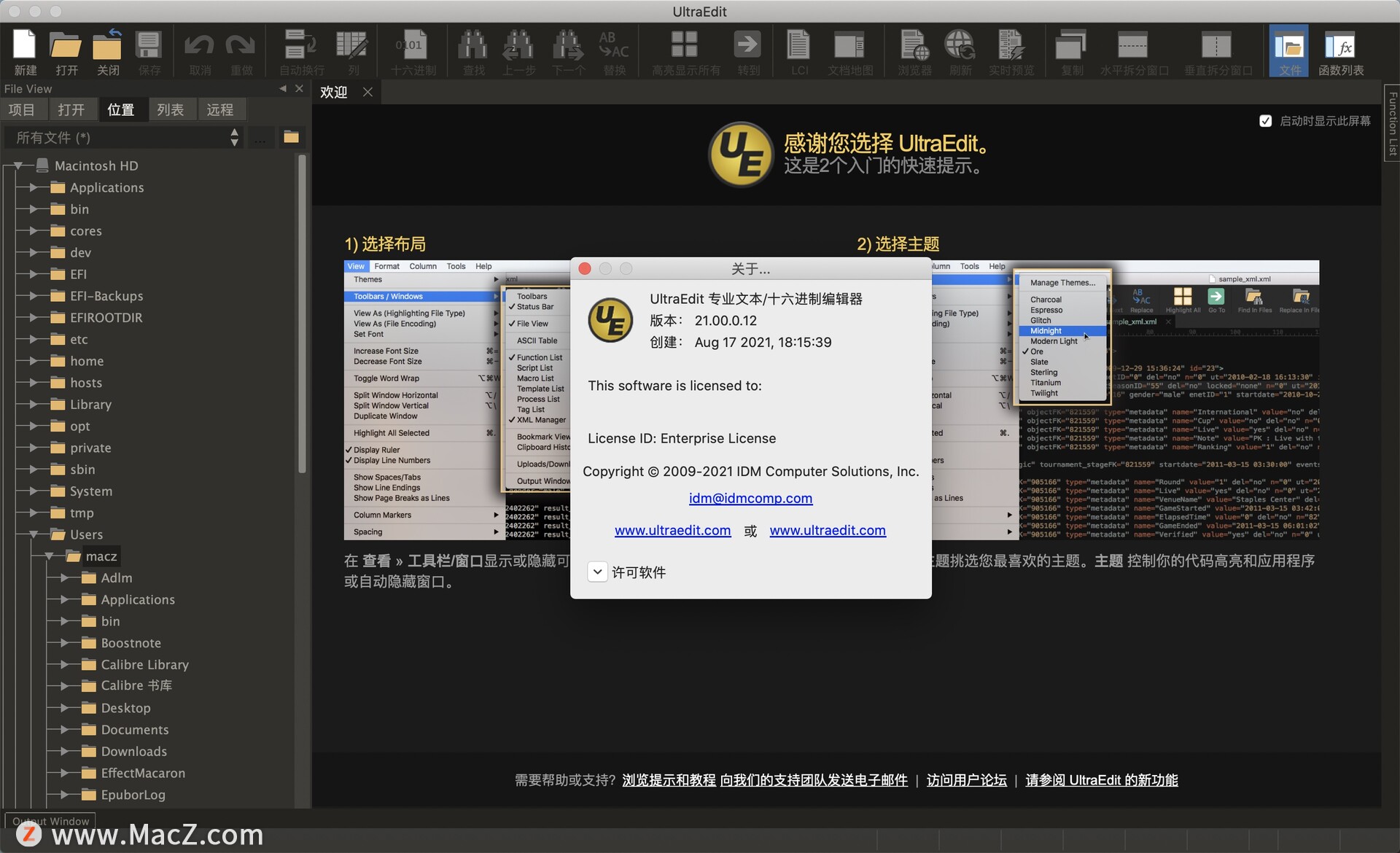The width and height of the screenshot is (1400, 853).
Task: Open 浏览提示和教程 link
Action: point(669,780)
